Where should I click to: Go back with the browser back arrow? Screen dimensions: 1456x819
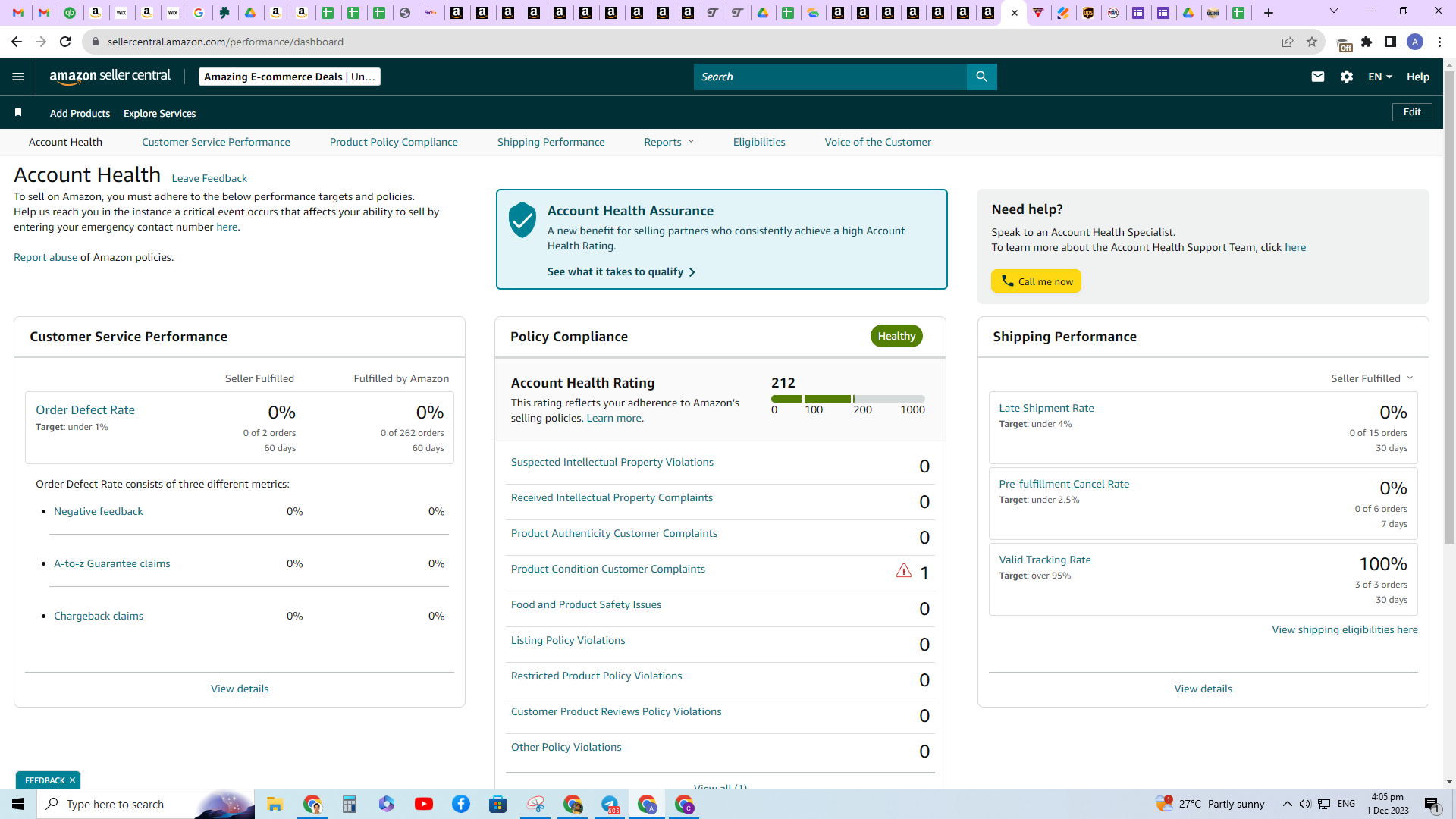17,42
